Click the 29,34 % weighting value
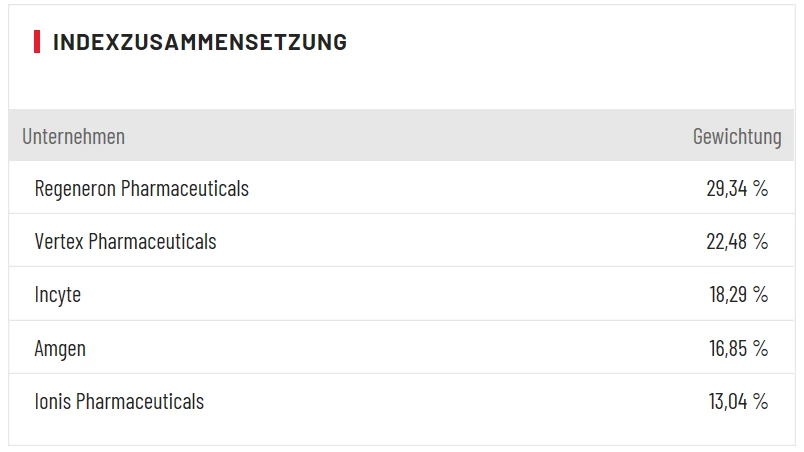The image size is (804, 452). click(x=737, y=188)
